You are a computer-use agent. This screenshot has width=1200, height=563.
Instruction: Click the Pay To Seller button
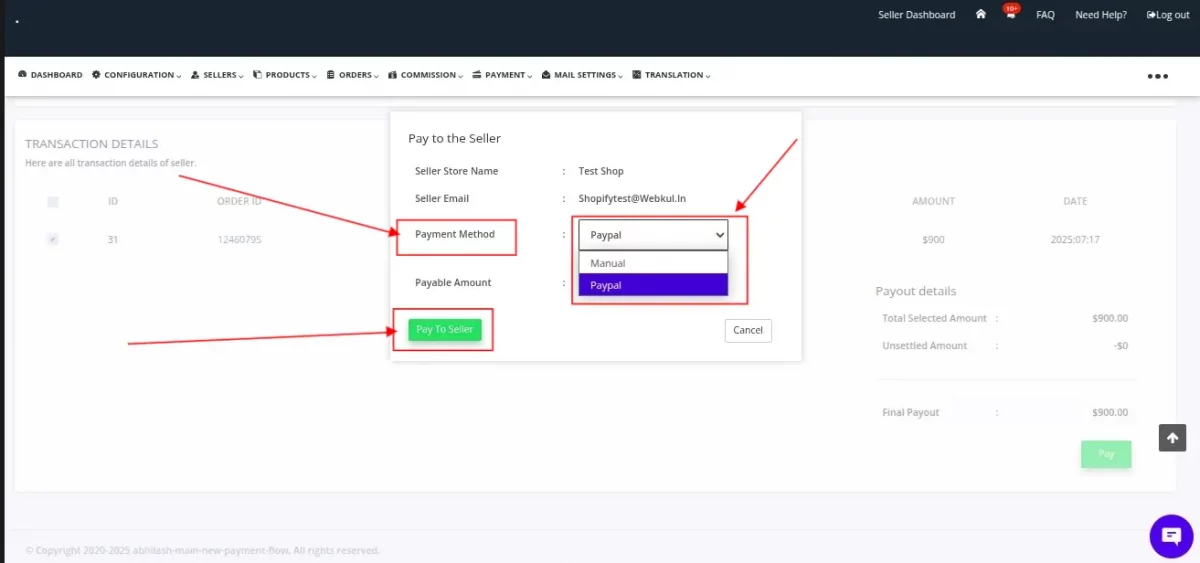(x=445, y=330)
